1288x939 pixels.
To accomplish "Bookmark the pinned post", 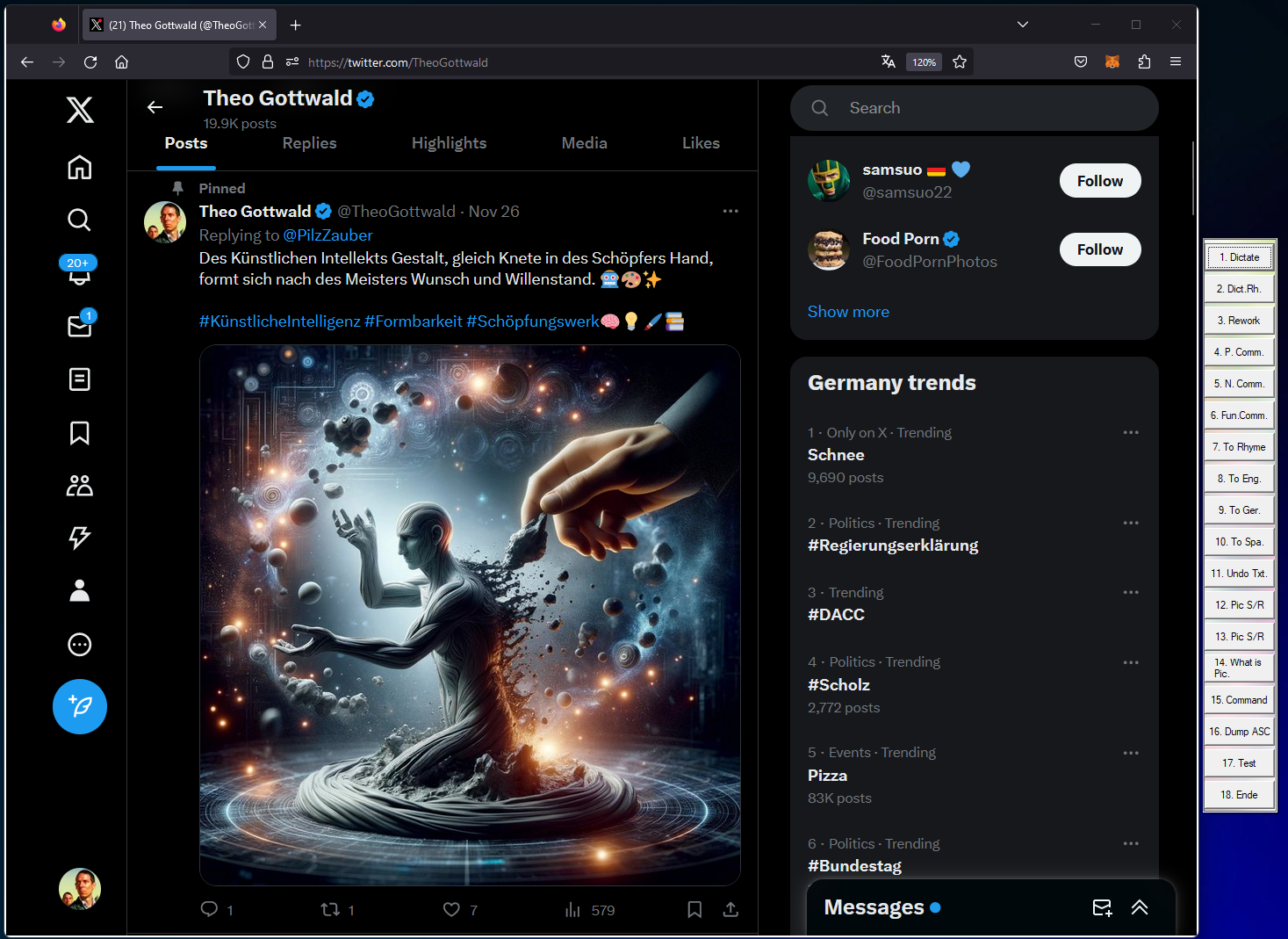I will 694,910.
